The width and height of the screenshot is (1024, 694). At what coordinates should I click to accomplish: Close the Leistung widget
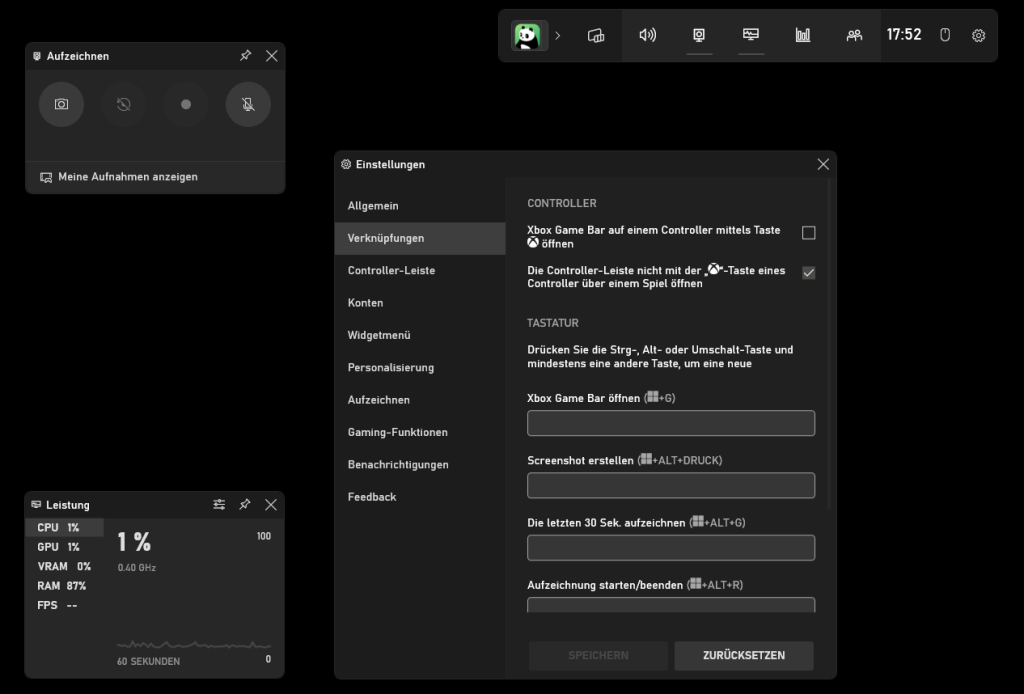coord(271,504)
